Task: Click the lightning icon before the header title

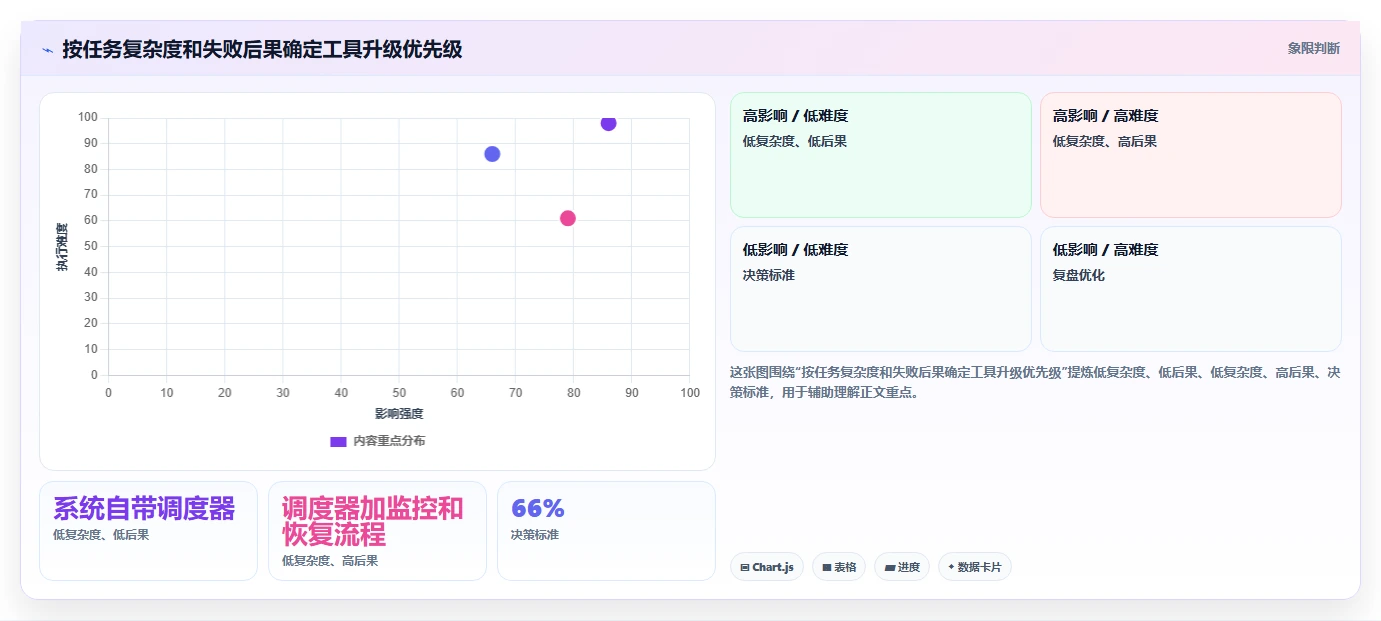Action: [47, 50]
